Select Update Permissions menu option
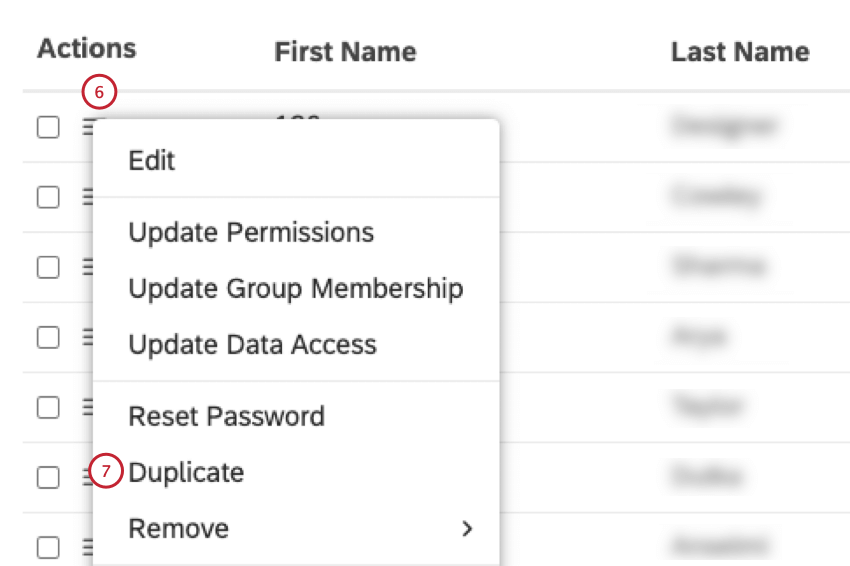Screen dimensions: 850x566 pyautogui.click(x=251, y=232)
